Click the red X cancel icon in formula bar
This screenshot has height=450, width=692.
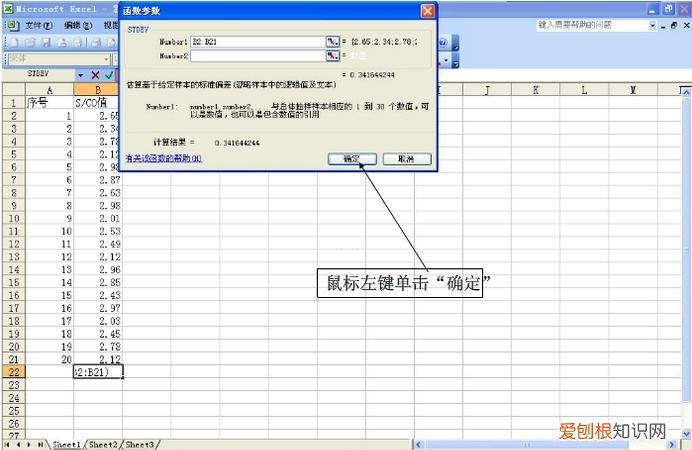point(95,75)
